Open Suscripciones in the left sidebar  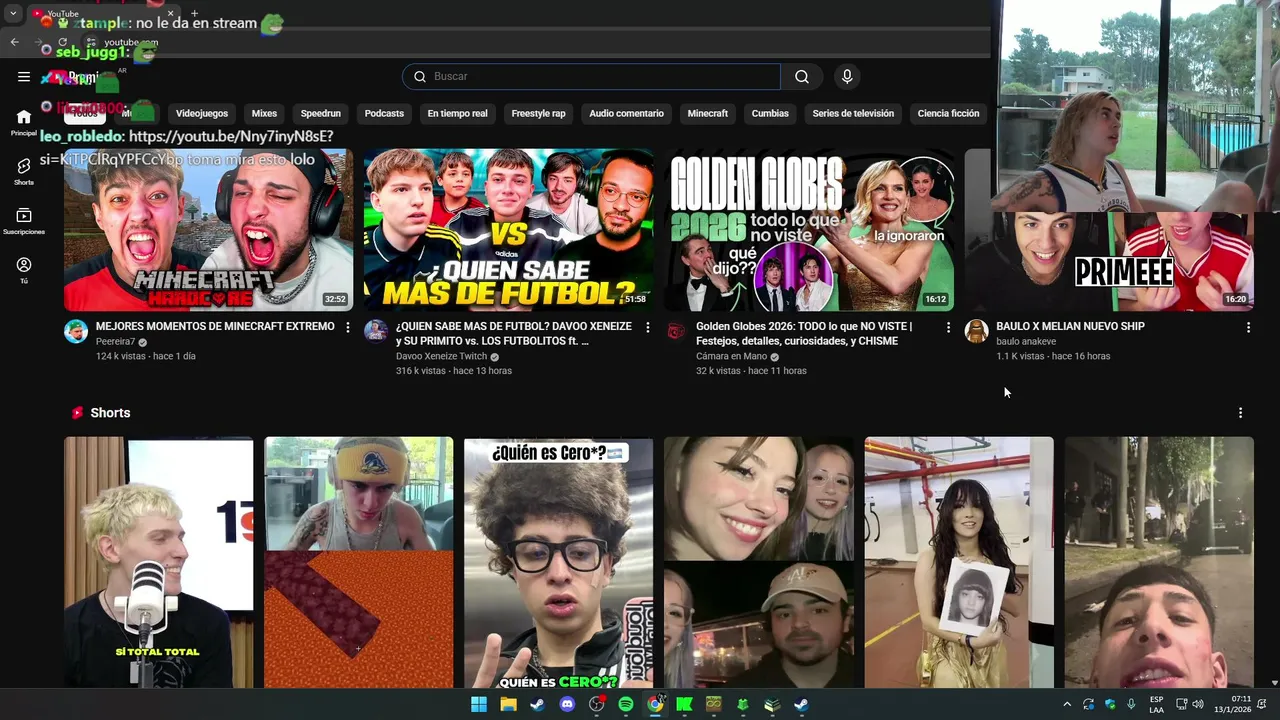click(24, 221)
